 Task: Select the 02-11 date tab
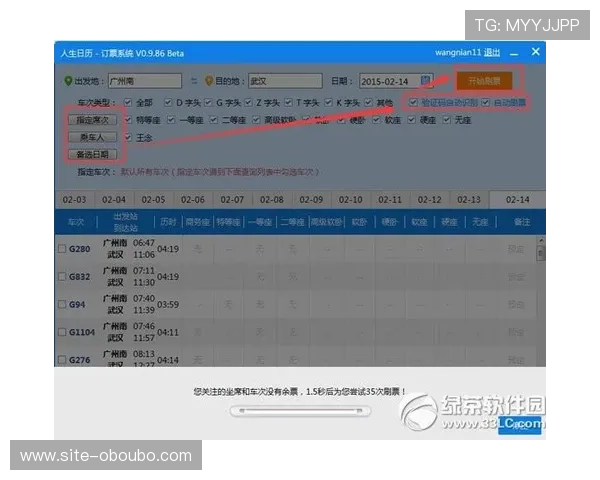(x=390, y=199)
